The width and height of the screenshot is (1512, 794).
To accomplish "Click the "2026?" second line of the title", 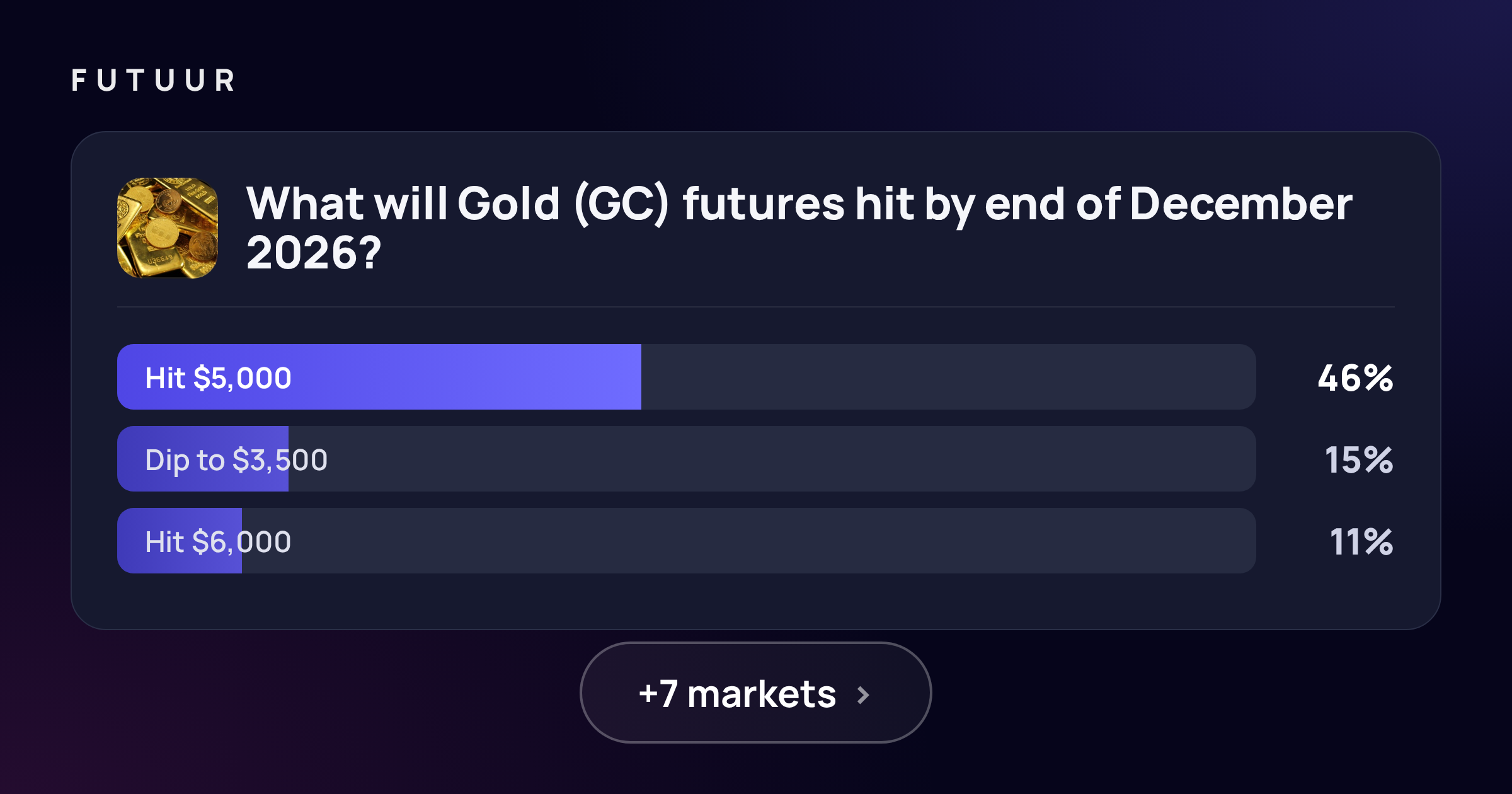I will point(314,253).
